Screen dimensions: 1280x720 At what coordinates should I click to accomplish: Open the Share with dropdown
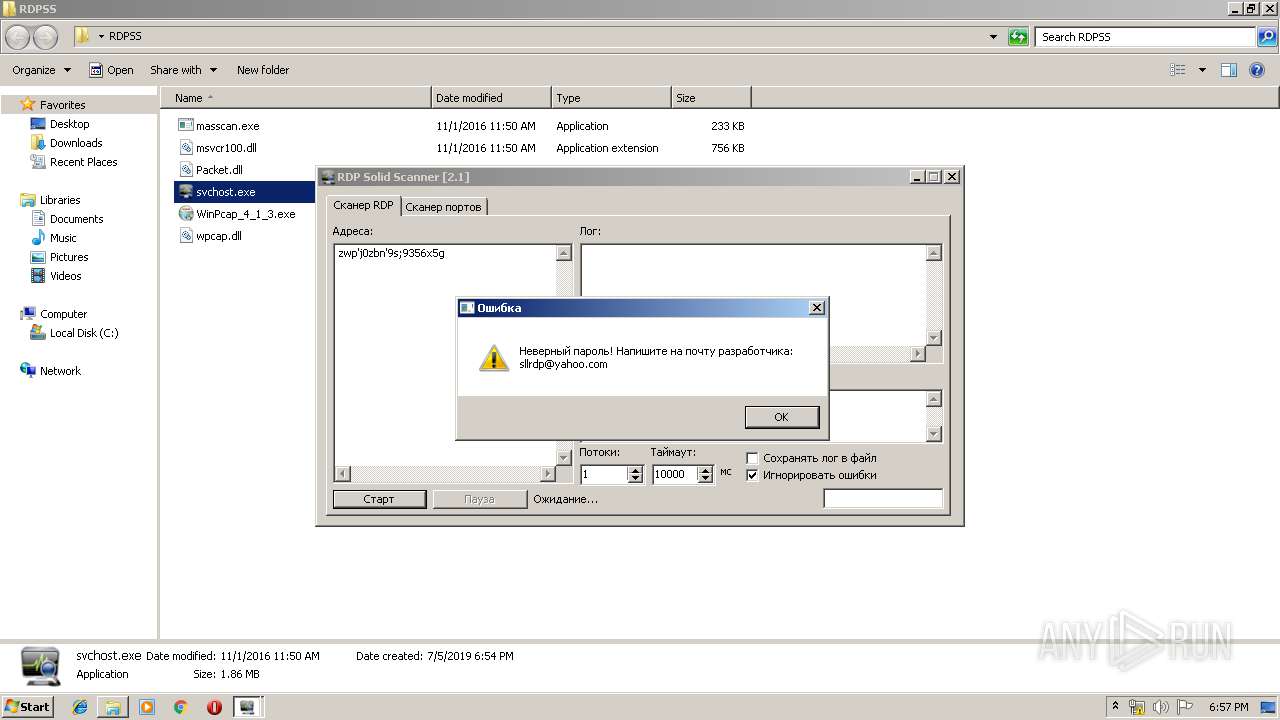tap(183, 70)
